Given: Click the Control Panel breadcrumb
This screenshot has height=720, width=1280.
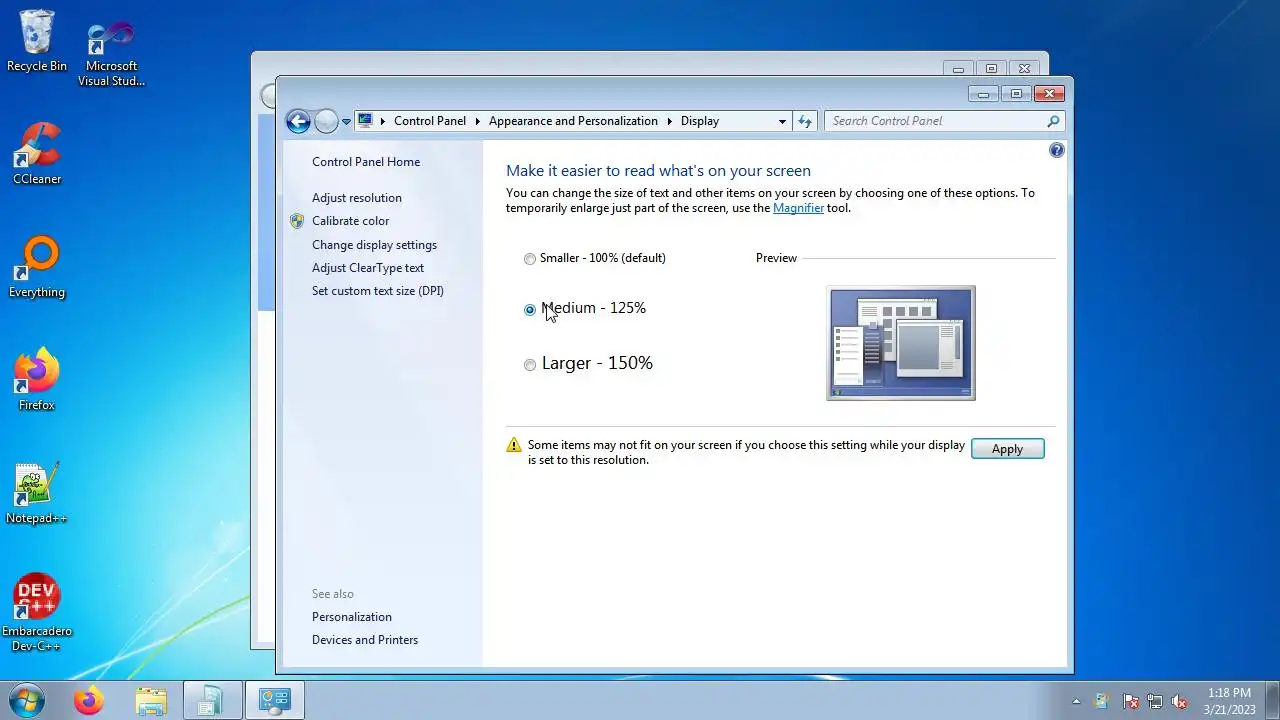Looking at the screenshot, I should pos(430,121).
